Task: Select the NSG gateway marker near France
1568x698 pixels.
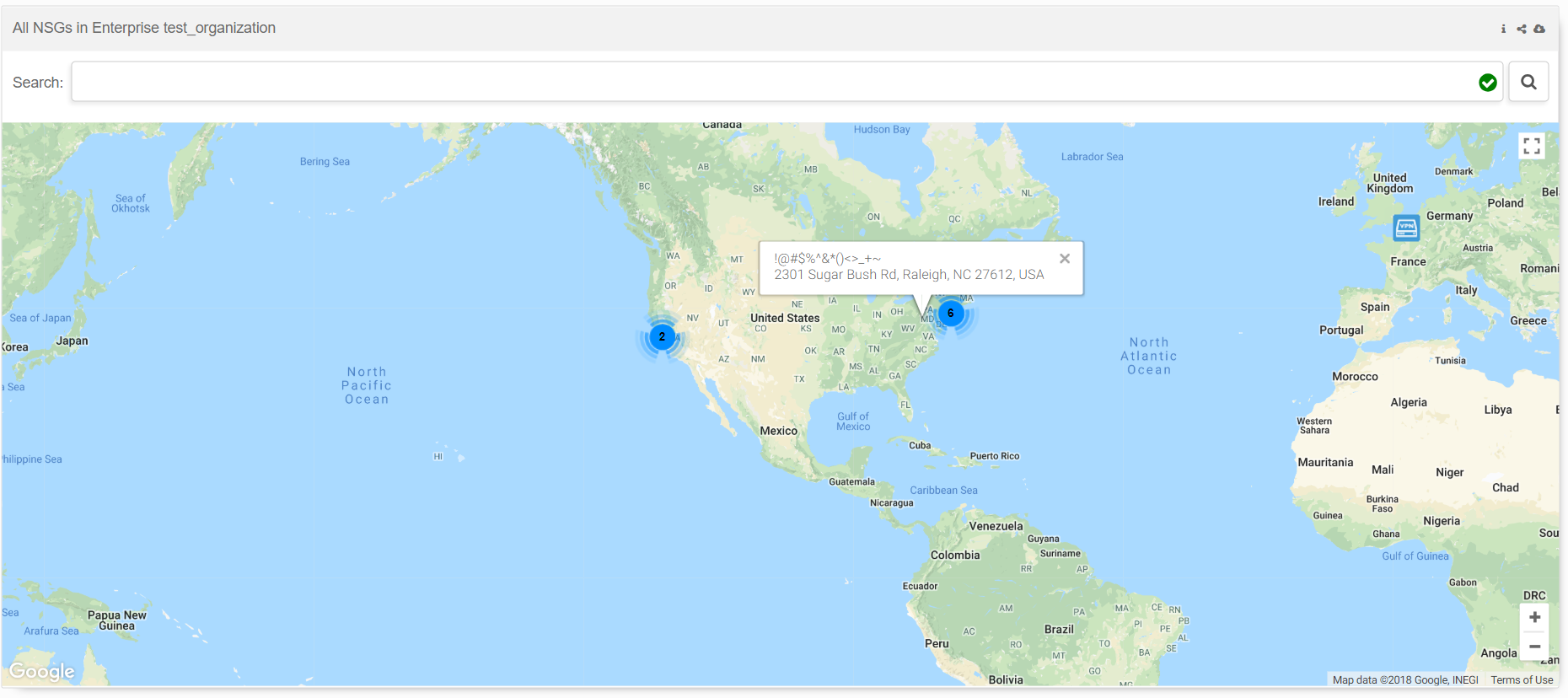Action: pyautogui.click(x=1406, y=228)
